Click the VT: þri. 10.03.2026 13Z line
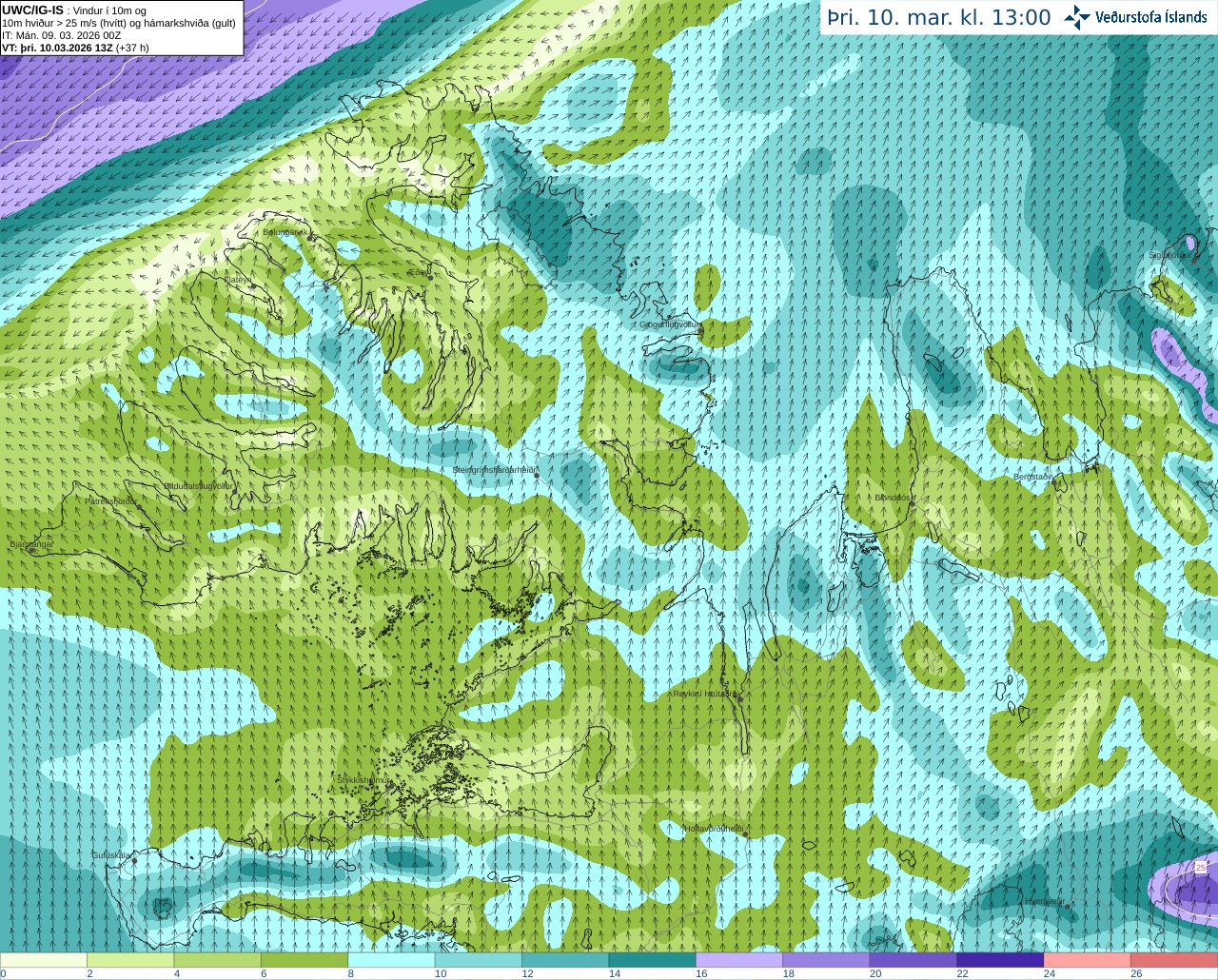This screenshot has height=980, width=1218. tap(75, 48)
